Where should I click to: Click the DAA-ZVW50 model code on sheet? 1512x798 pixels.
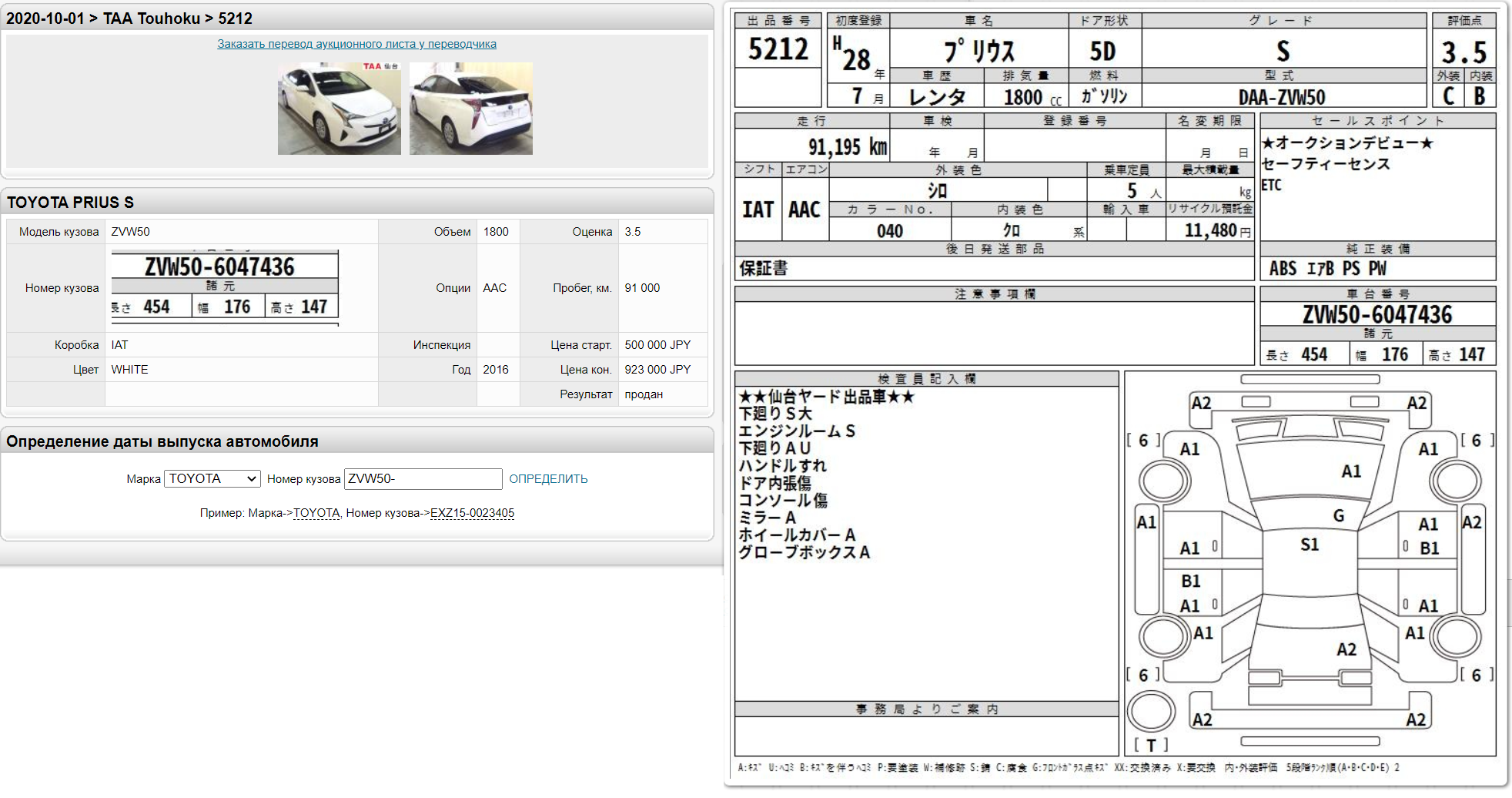(1282, 97)
